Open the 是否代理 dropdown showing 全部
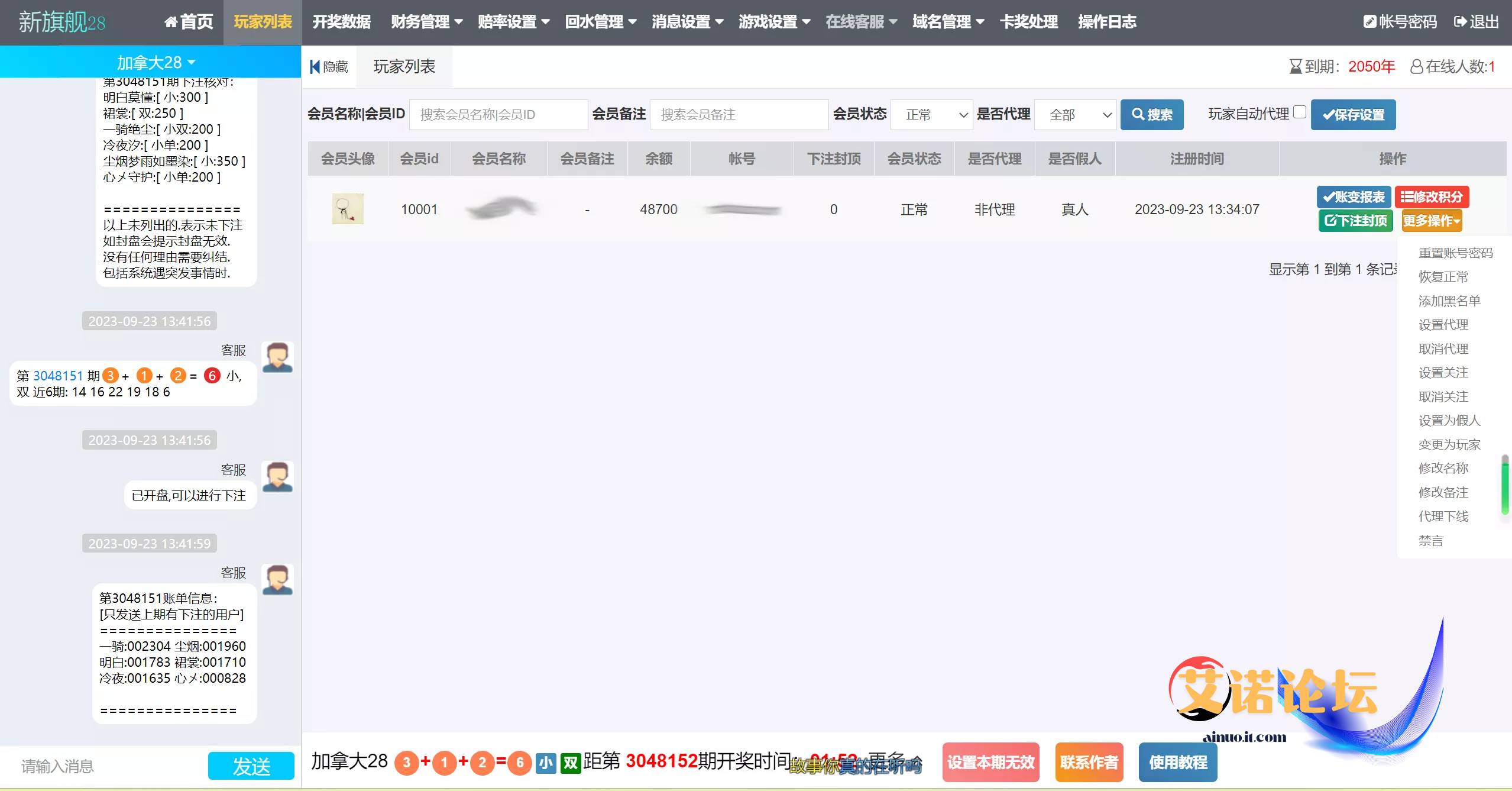 point(1074,115)
